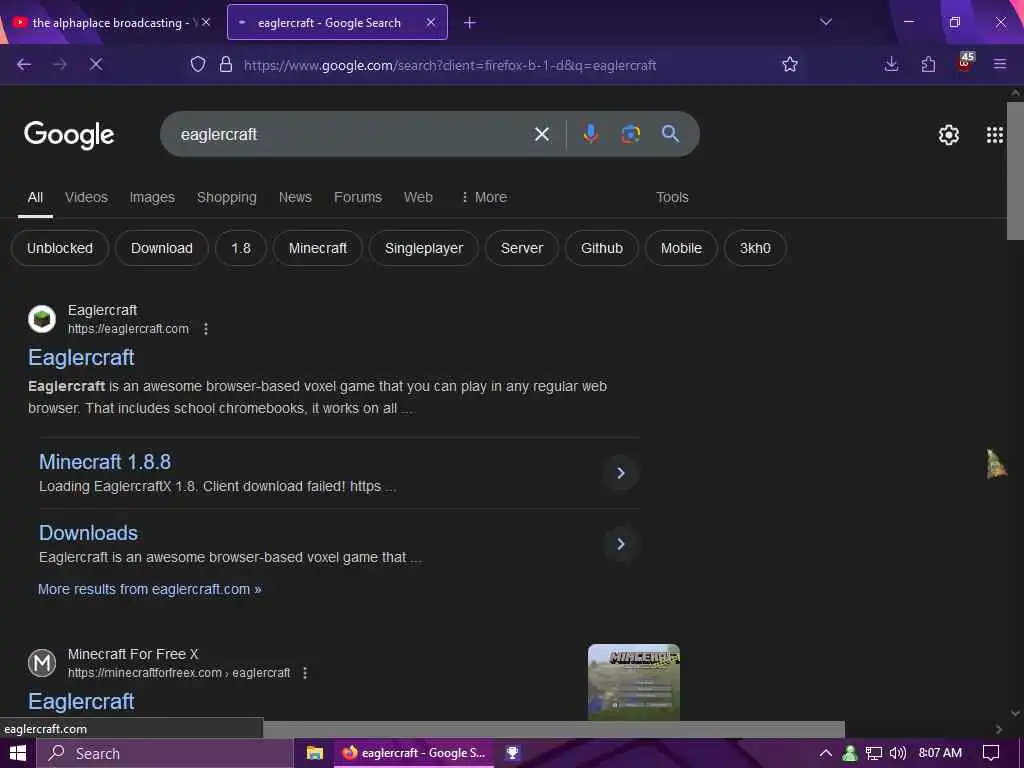1024x768 pixels.
Task: Open Minecraft For Free X Eaglercraft title
Action: point(81,701)
